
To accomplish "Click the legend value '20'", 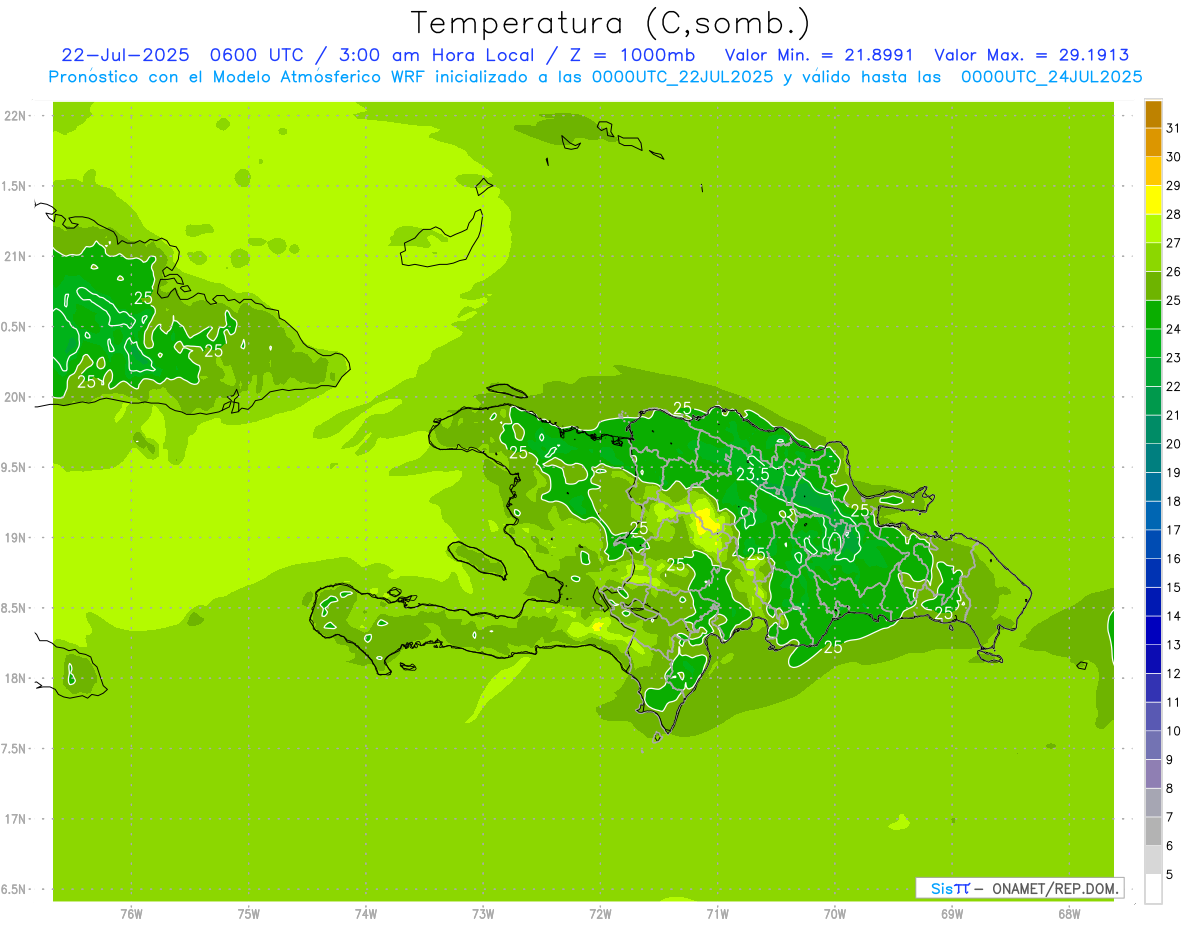I will coord(1173,444).
